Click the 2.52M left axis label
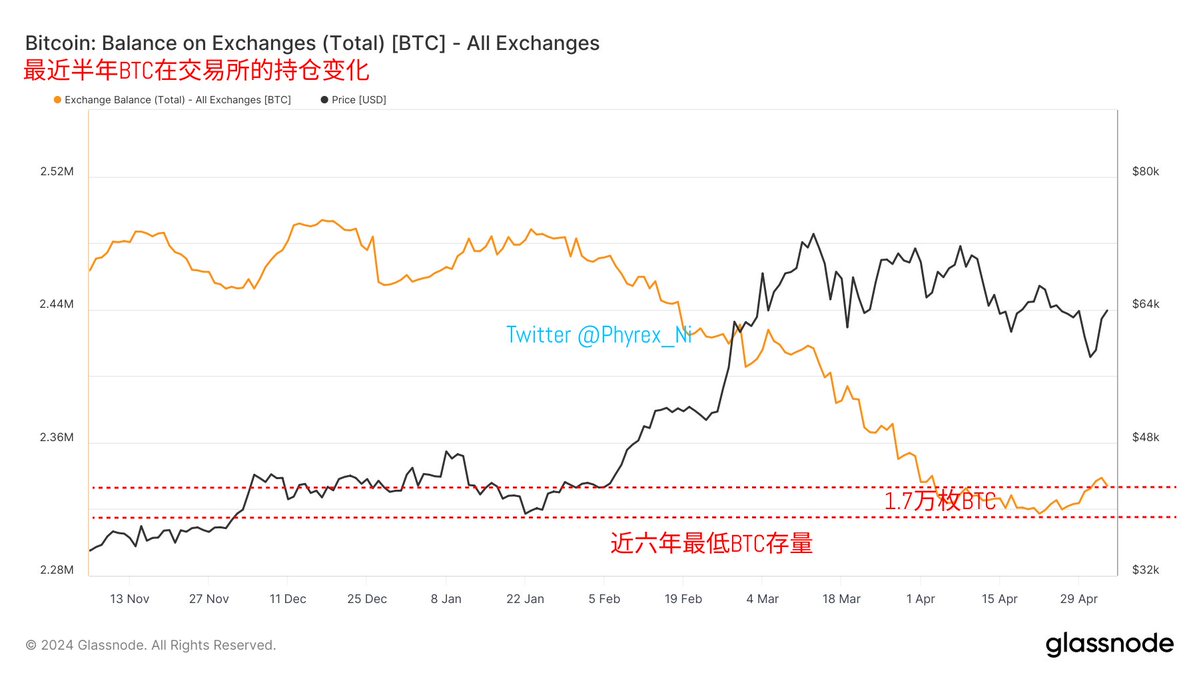 [57, 172]
